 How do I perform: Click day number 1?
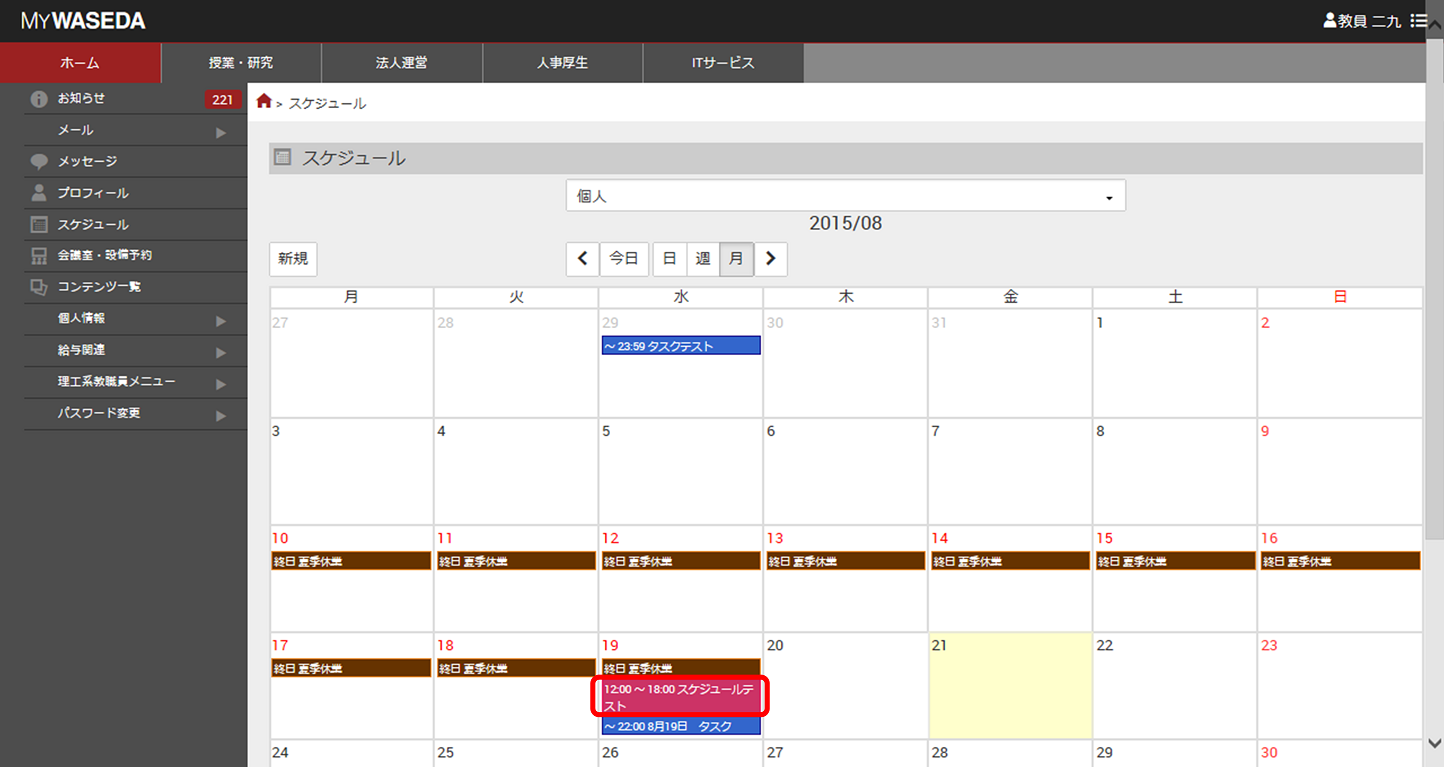(1101, 324)
